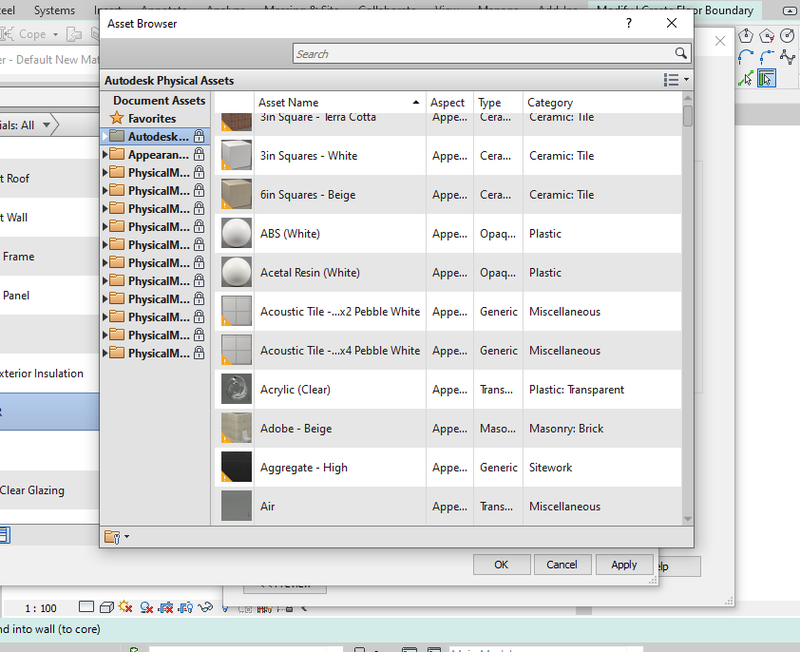Select the Tangent End Arc draw tool
The image size is (800, 652).
(746, 57)
